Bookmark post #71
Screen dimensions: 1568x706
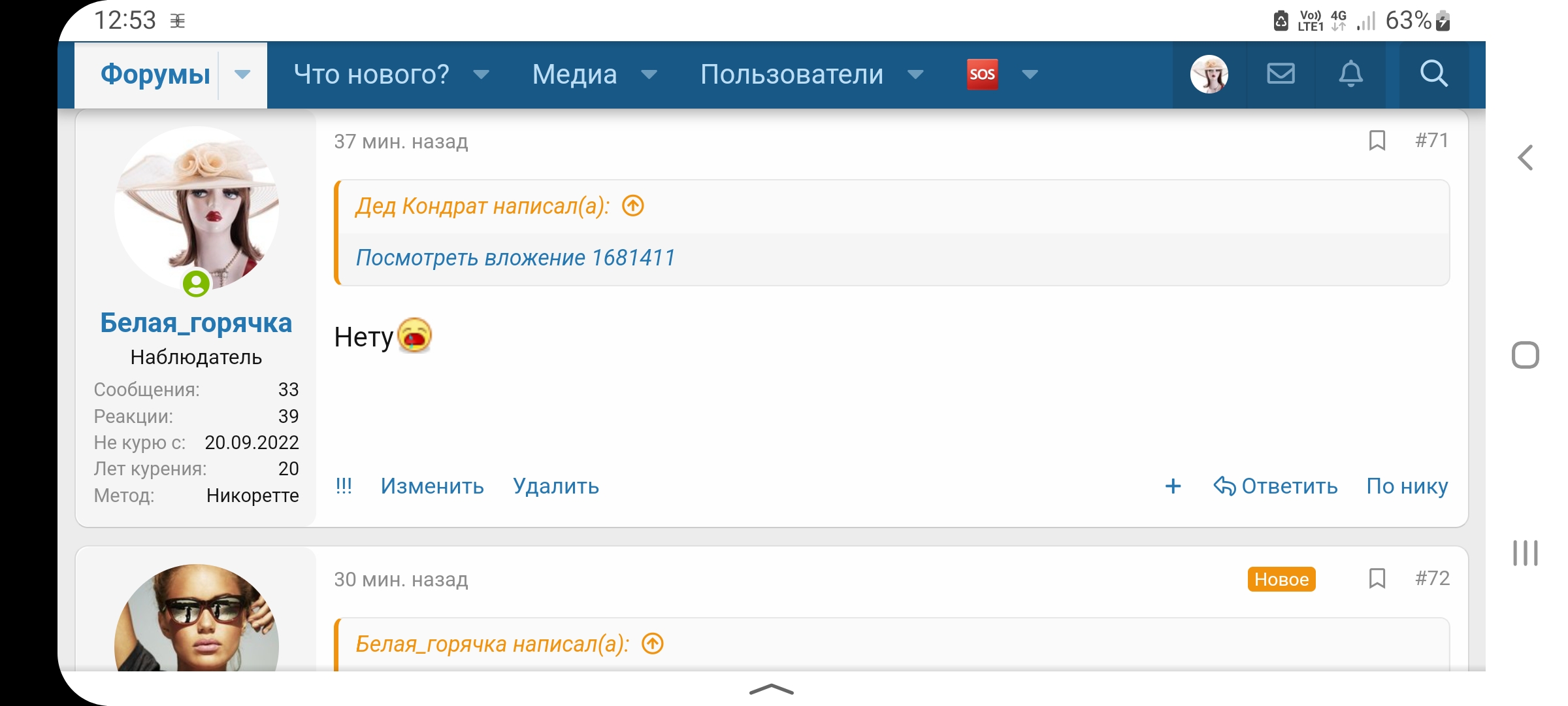point(1377,141)
